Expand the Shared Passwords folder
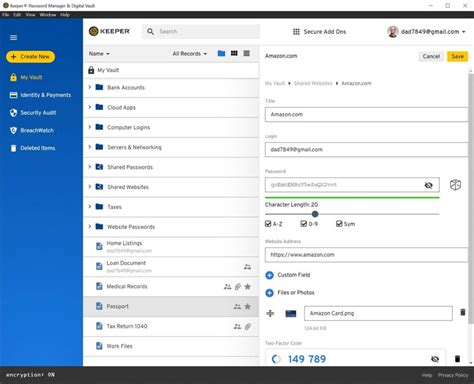474x384 pixels. 89,167
